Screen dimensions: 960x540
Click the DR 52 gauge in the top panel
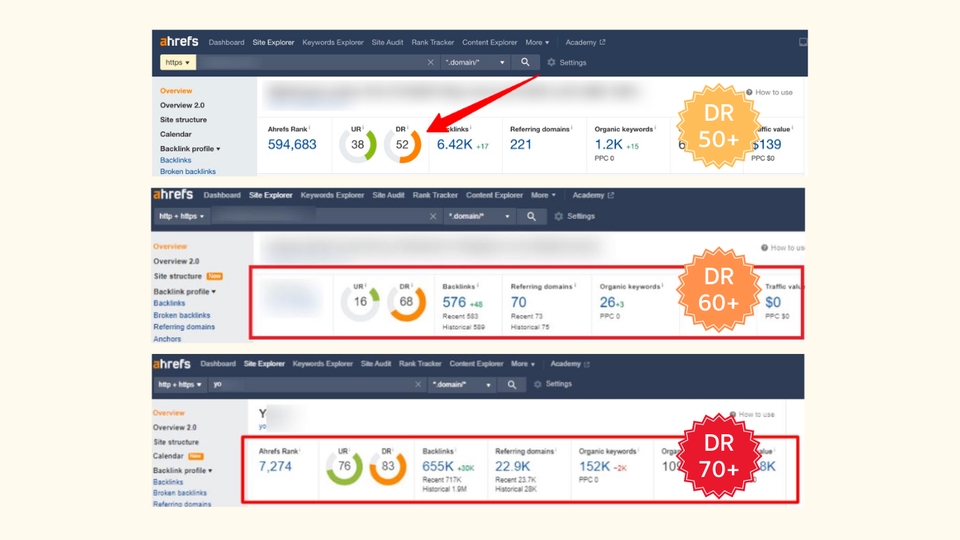coord(402,144)
